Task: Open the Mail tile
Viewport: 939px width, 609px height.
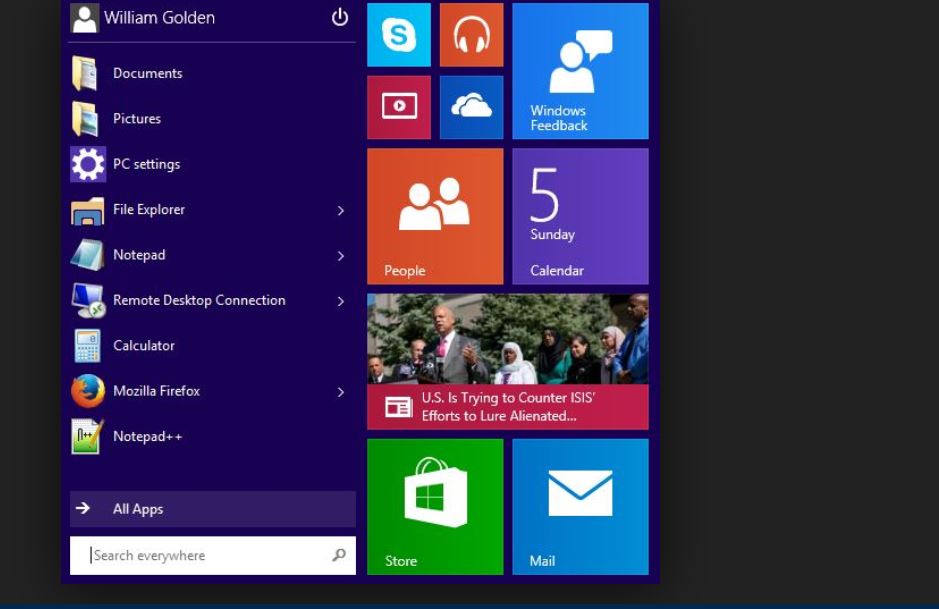Action: [x=580, y=506]
